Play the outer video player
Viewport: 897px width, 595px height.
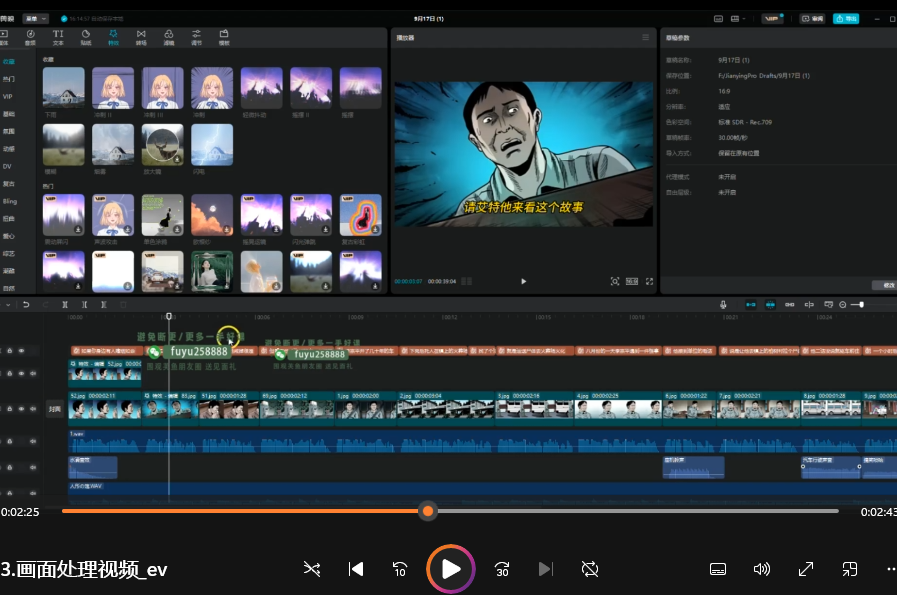coord(451,569)
